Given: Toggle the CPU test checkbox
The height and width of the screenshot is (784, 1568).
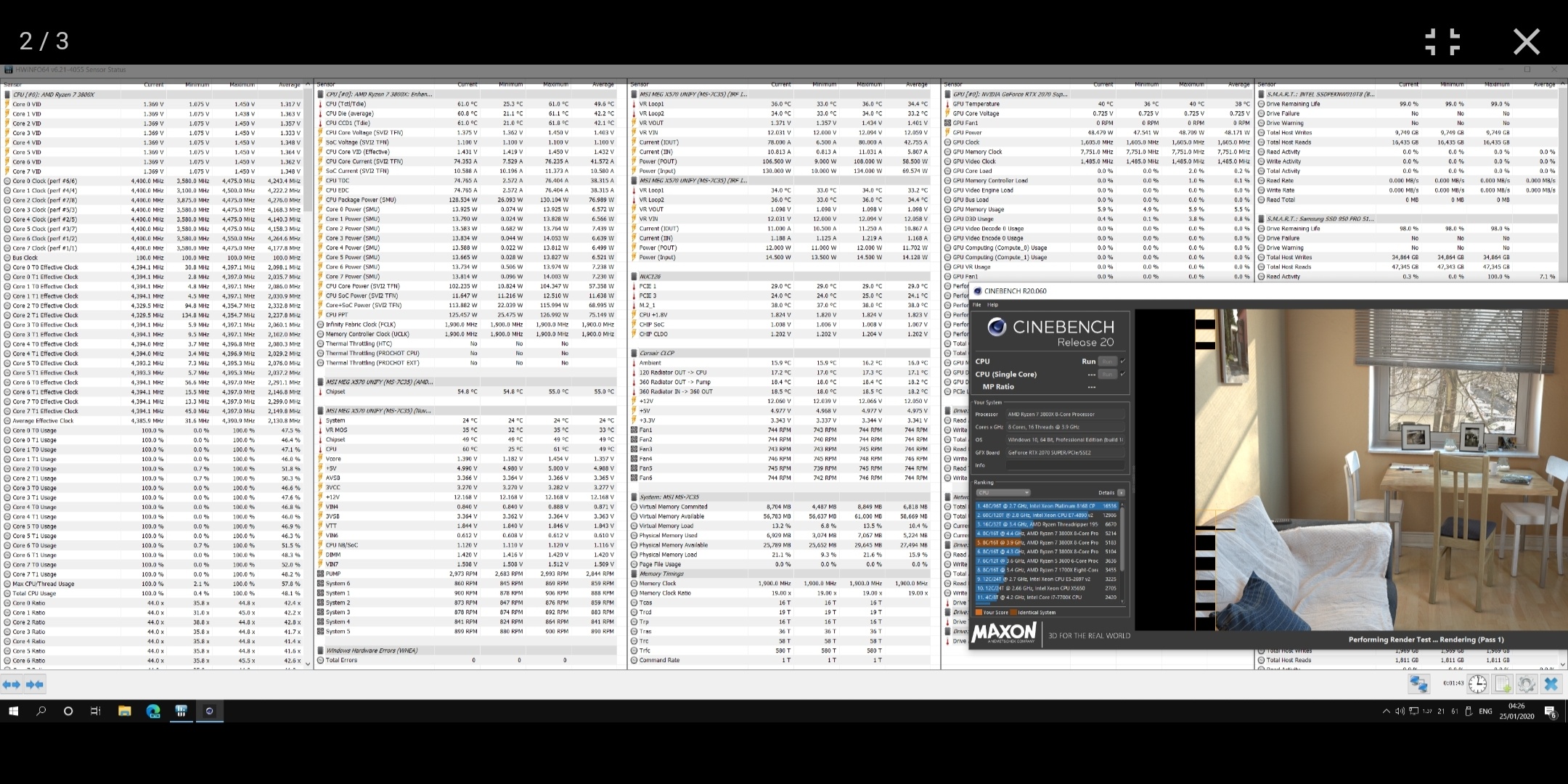Looking at the screenshot, I should pyautogui.click(x=1123, y=362).
